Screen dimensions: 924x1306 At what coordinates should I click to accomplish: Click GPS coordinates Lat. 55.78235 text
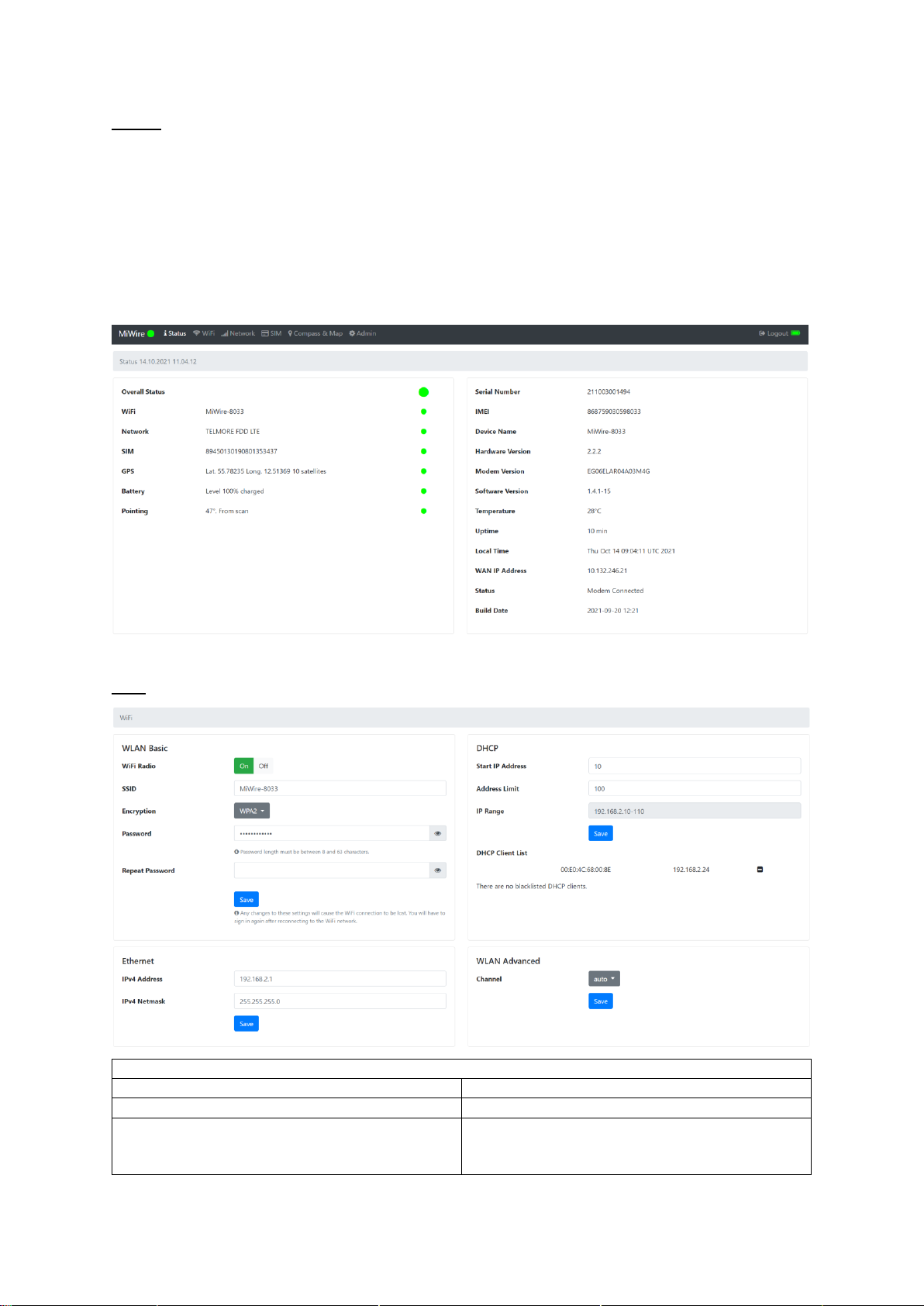point(266,471)
